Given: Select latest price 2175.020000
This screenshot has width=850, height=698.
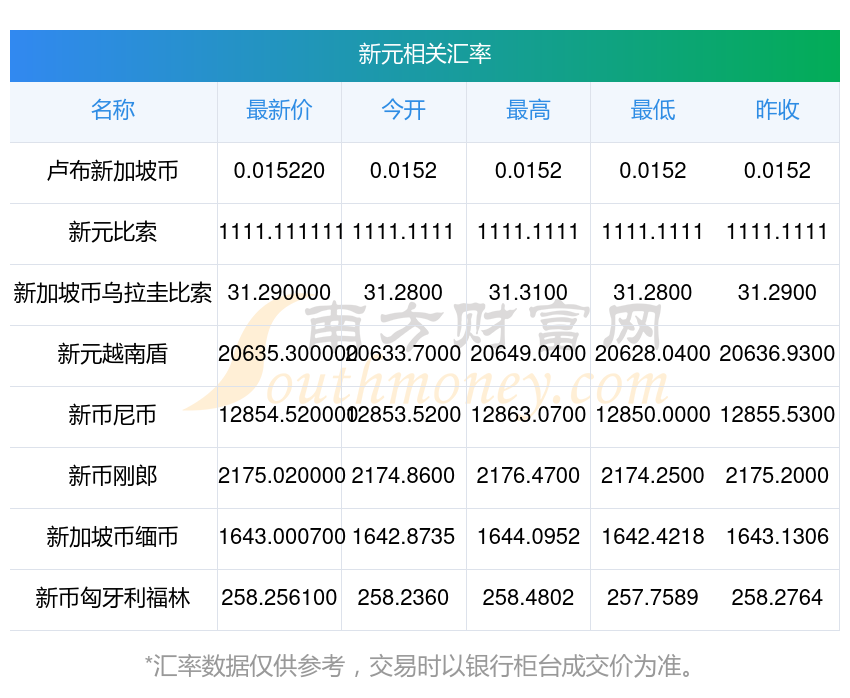Looking at the screenshot, I should click(281, 476).
